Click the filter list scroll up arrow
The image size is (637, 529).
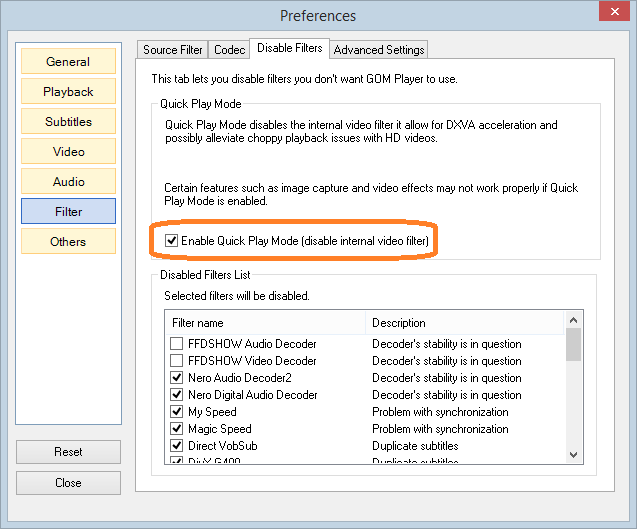coord(573,320)
